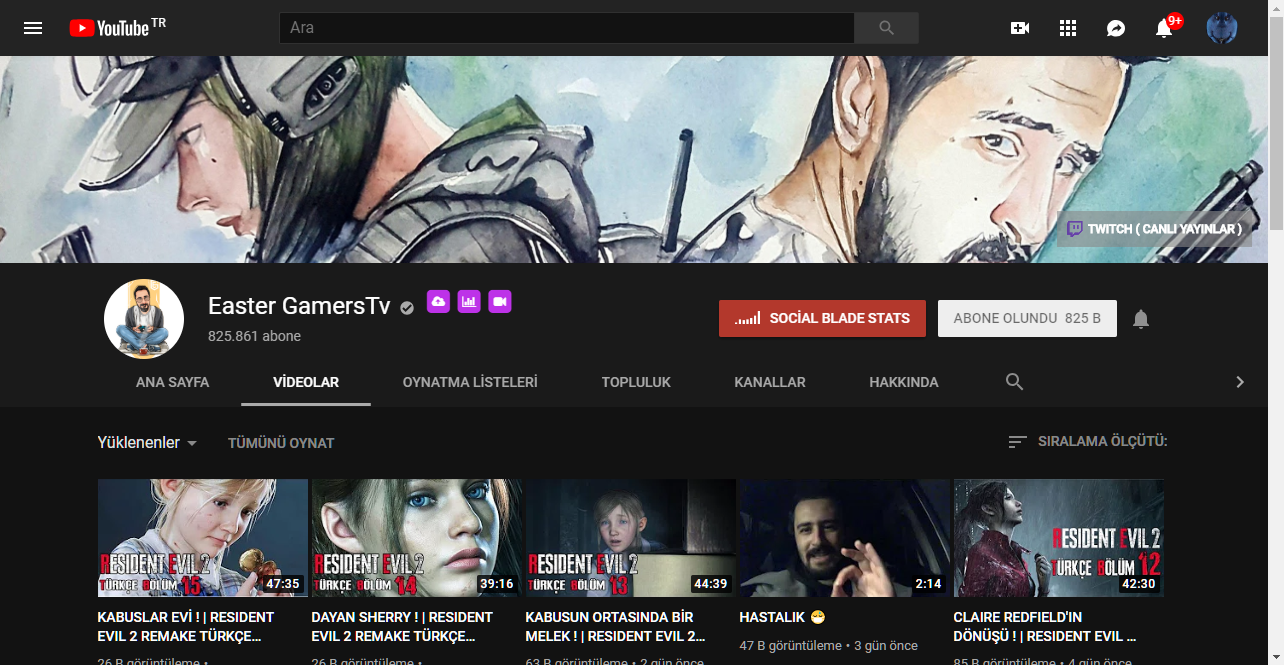This screenshot has width=1284, height=665.
Task: Click the purple bar chart icon
Action: [x=469, y=301]
